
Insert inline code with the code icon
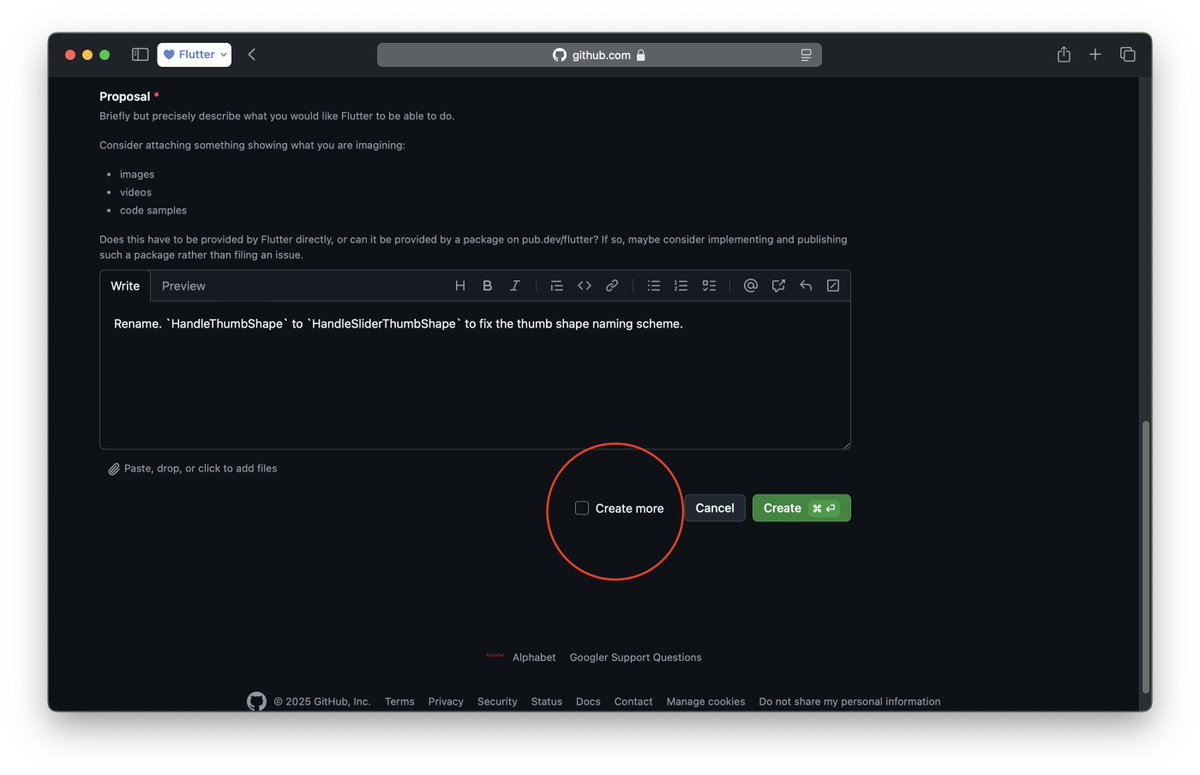585,286
